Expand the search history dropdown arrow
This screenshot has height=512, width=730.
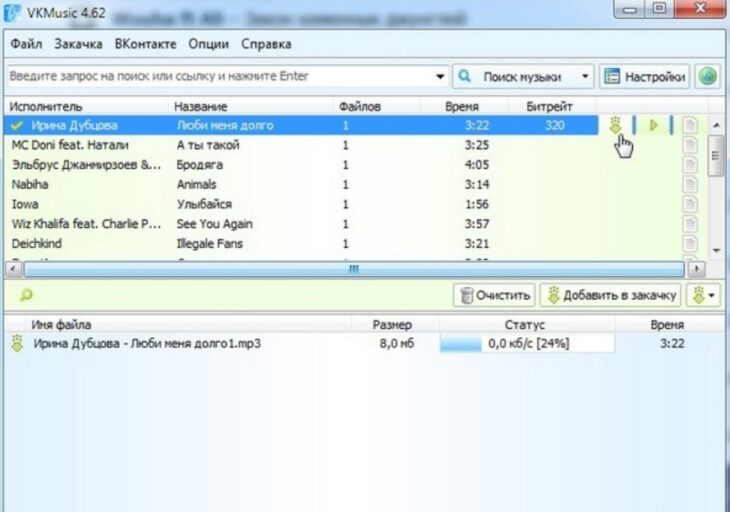tap(440, 76)
